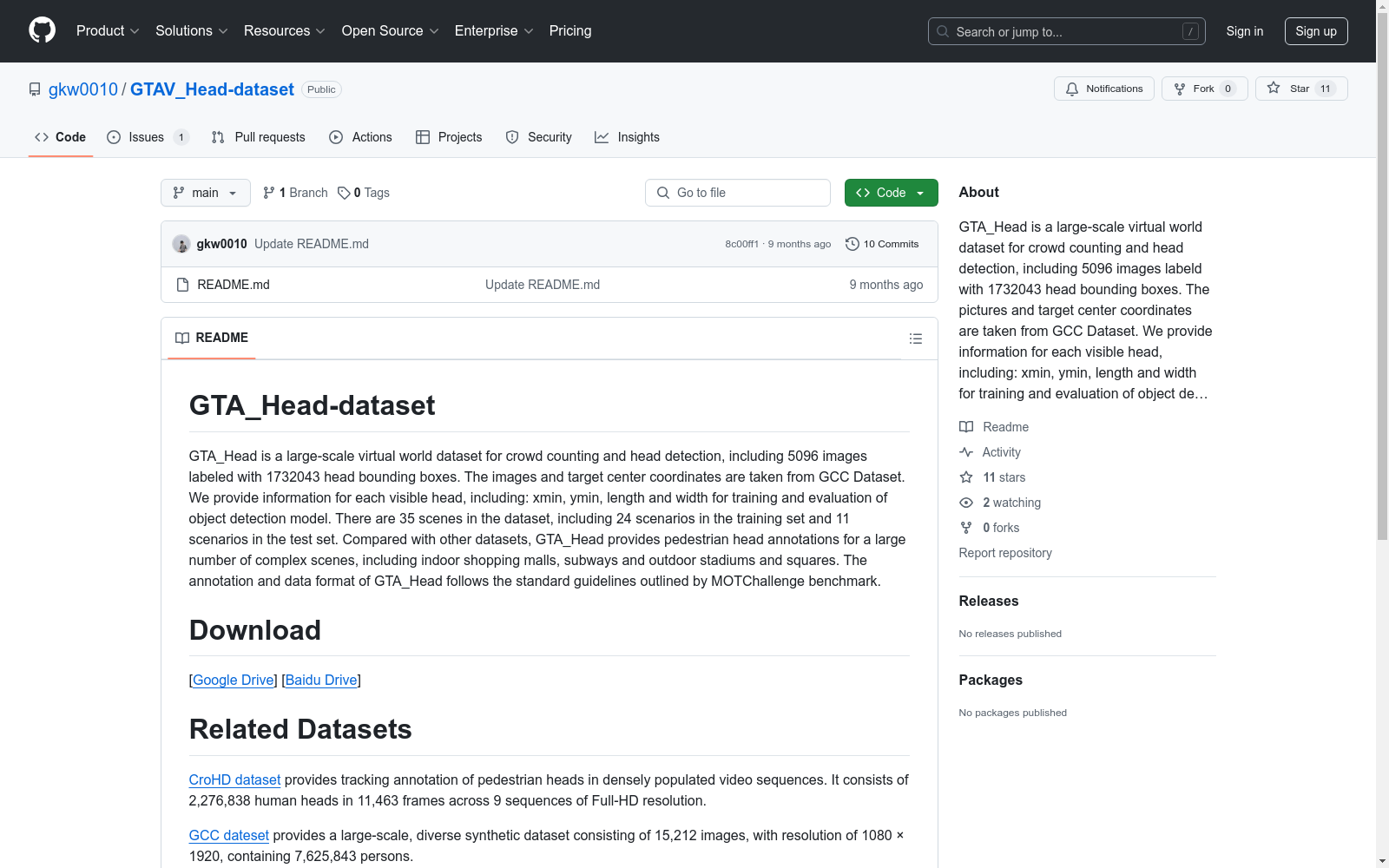
Task: Click the Activity pulse icon
Action: (966, 452)
